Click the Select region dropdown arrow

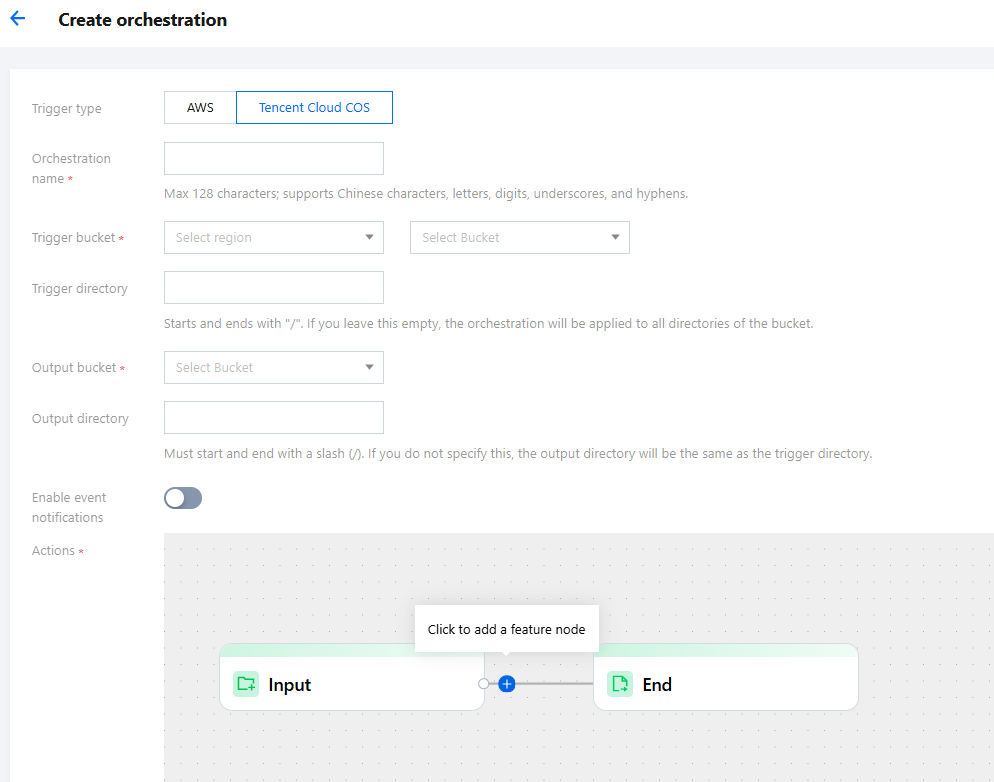click(x=369, y=238)
